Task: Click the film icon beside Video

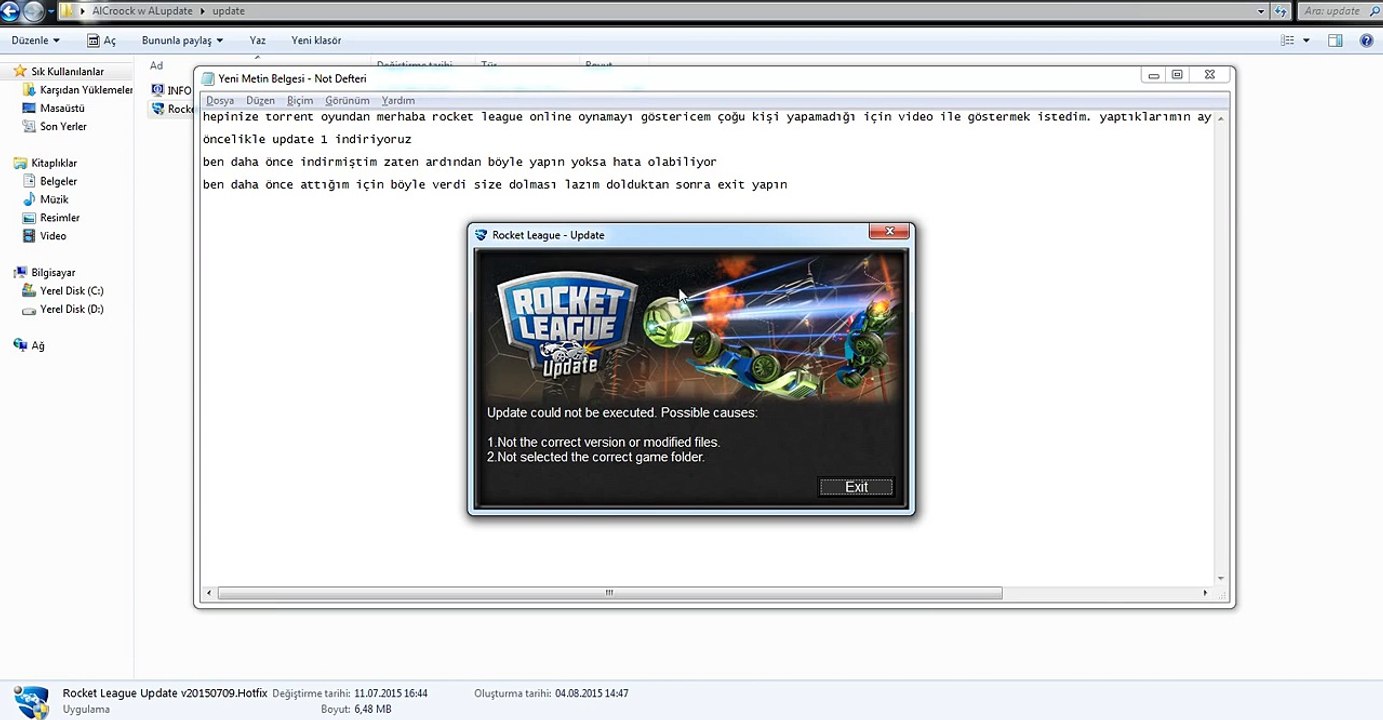Action: pos(30,236)
